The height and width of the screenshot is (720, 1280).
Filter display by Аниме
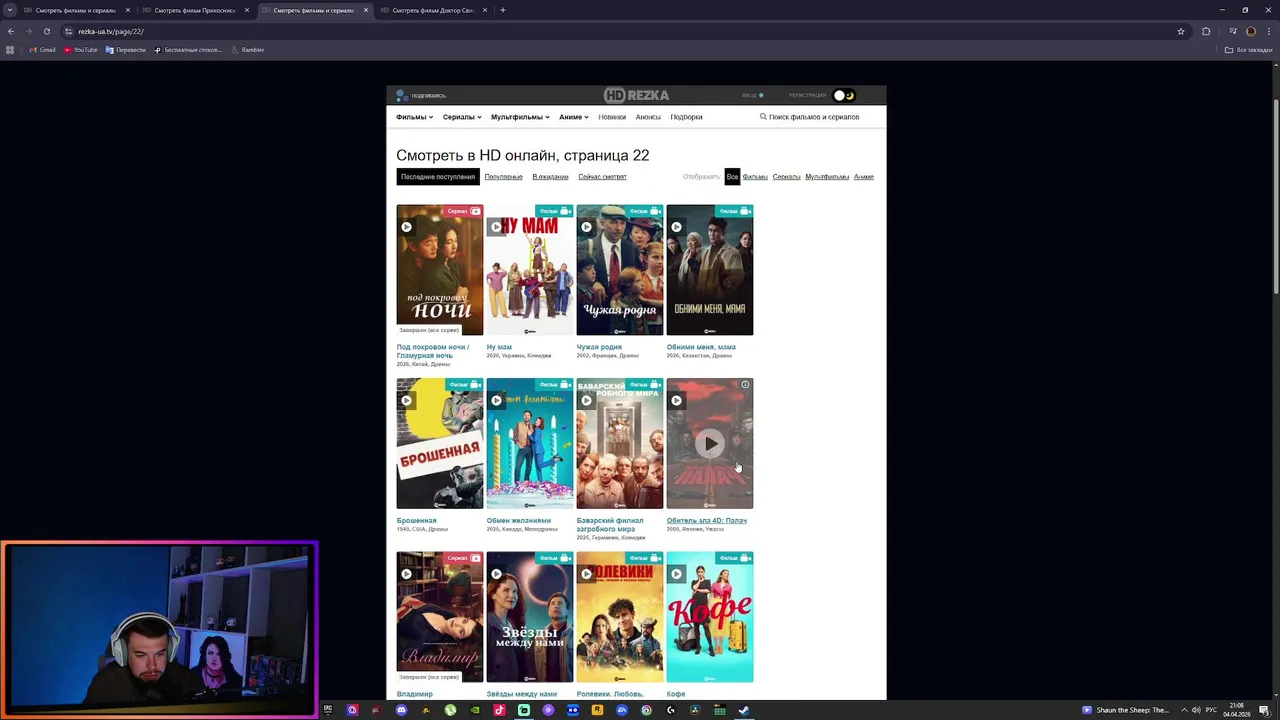pos(864,177)
